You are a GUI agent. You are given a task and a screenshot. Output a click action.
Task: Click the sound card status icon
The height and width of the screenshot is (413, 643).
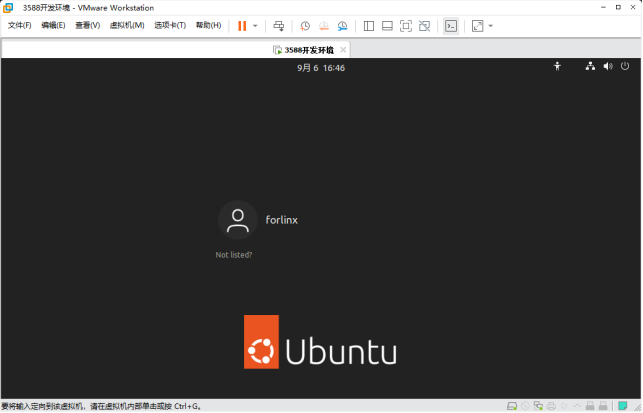click(x=564, y=406)
